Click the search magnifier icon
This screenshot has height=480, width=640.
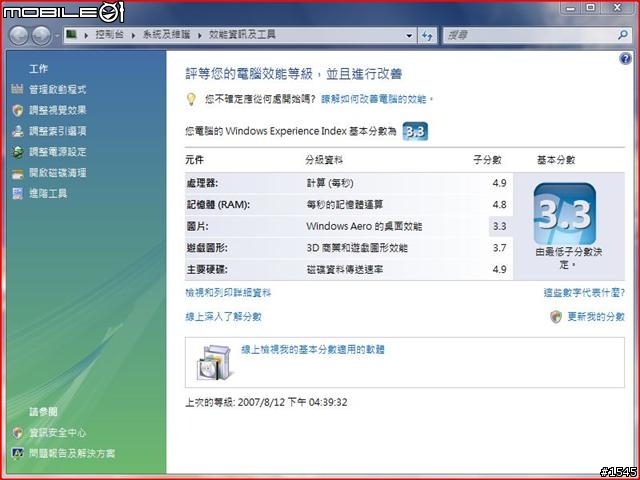tap(623, 35)
